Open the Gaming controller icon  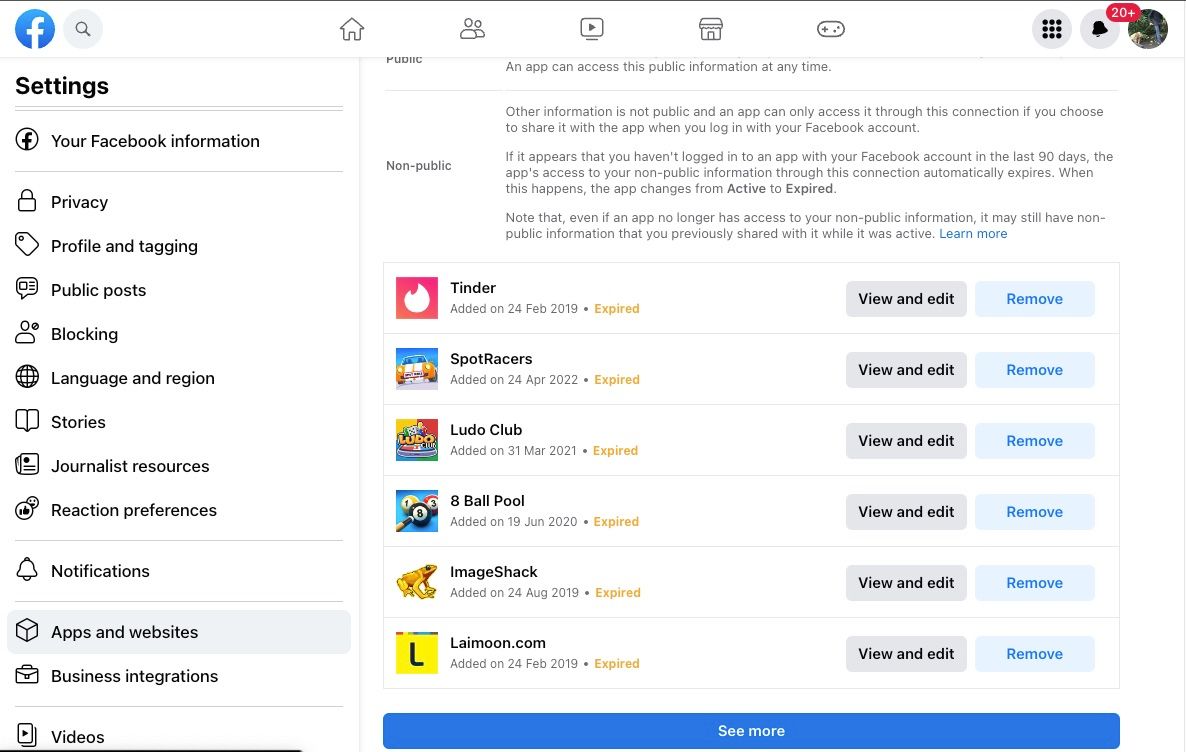click(x=830, y=29)
